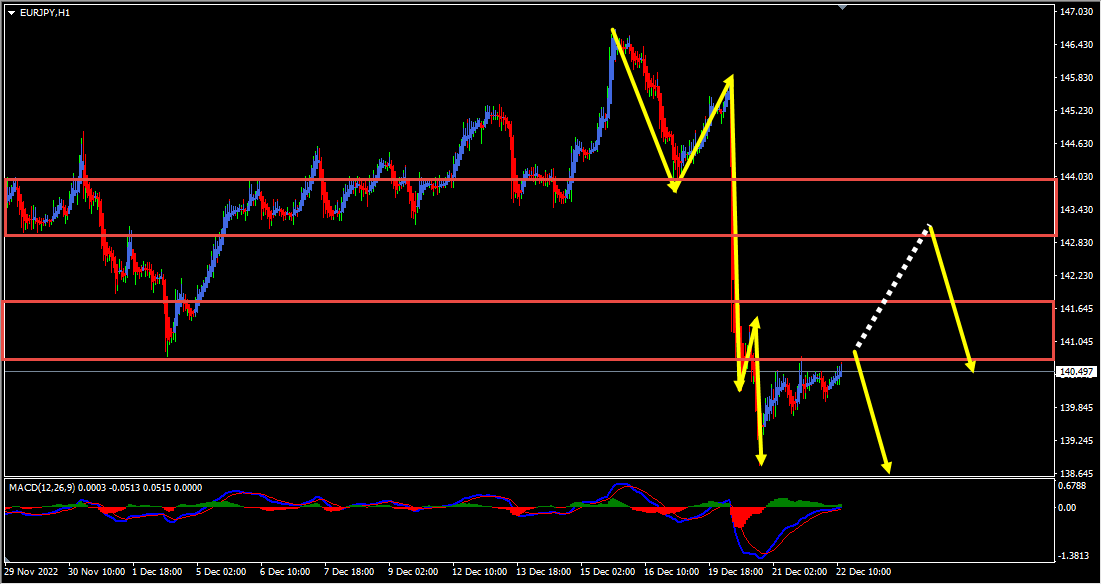The height and width of the screenshot is (585, 1102).
Task: Click the 145.230 price axis label
Action: [1075, 110]
